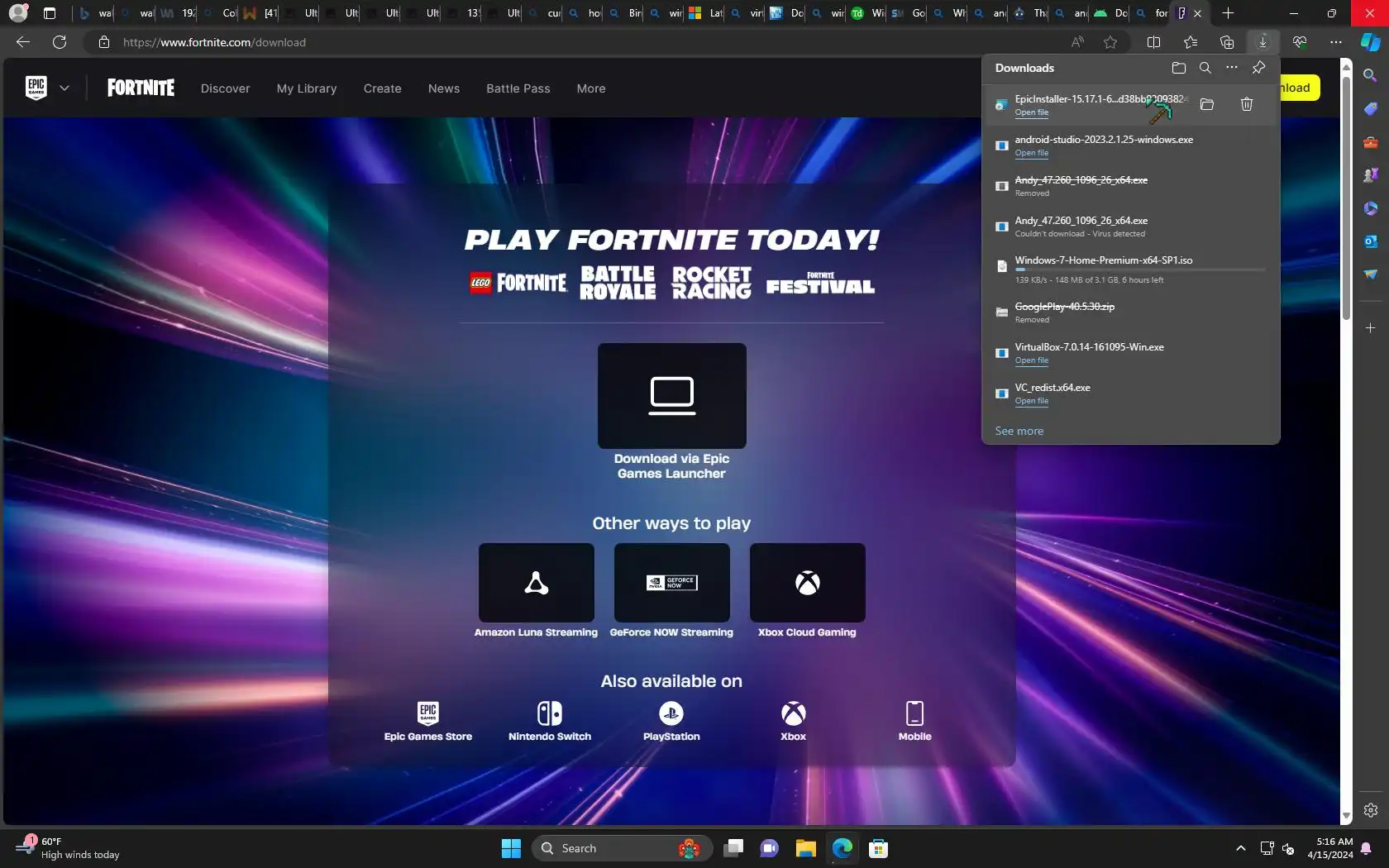The image size is (1389, 868).
Task: Select Epic Games Store platform
Action: (428, 721)
